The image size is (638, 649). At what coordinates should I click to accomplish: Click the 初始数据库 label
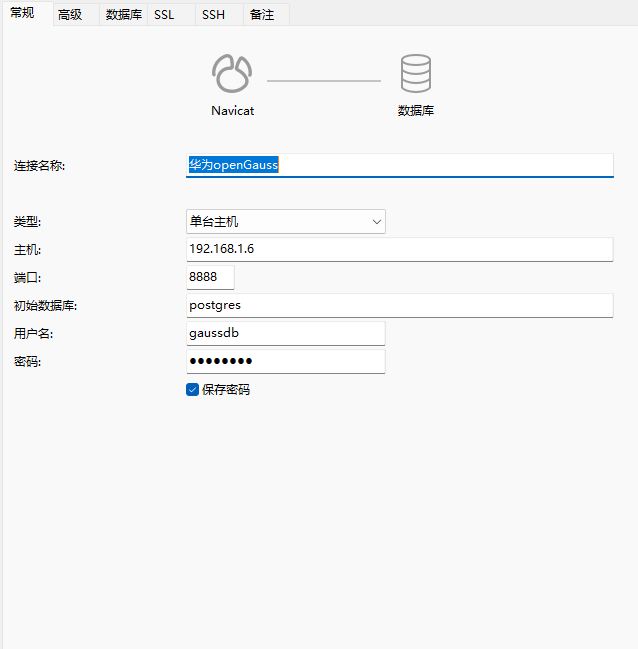(46, 305)
